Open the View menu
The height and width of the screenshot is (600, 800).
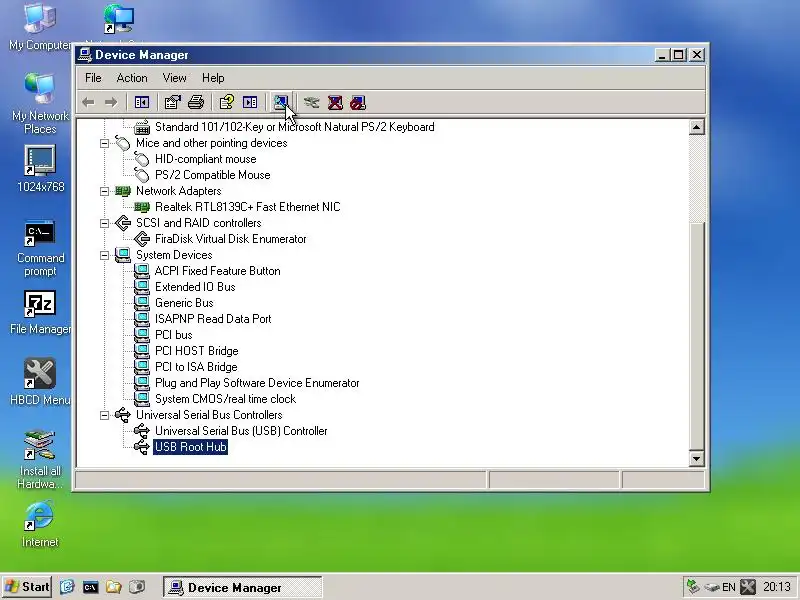pyautogui.click(x=174, y=78)
